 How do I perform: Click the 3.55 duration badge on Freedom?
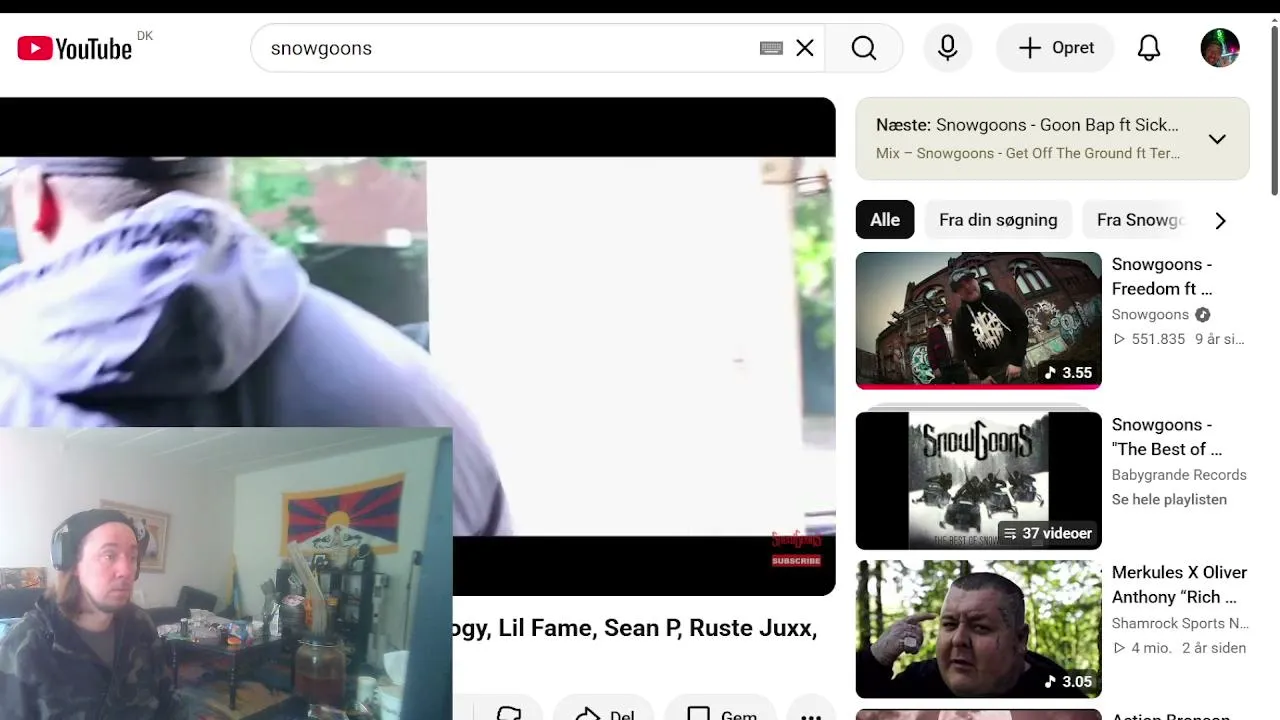tap(1068, 373)
